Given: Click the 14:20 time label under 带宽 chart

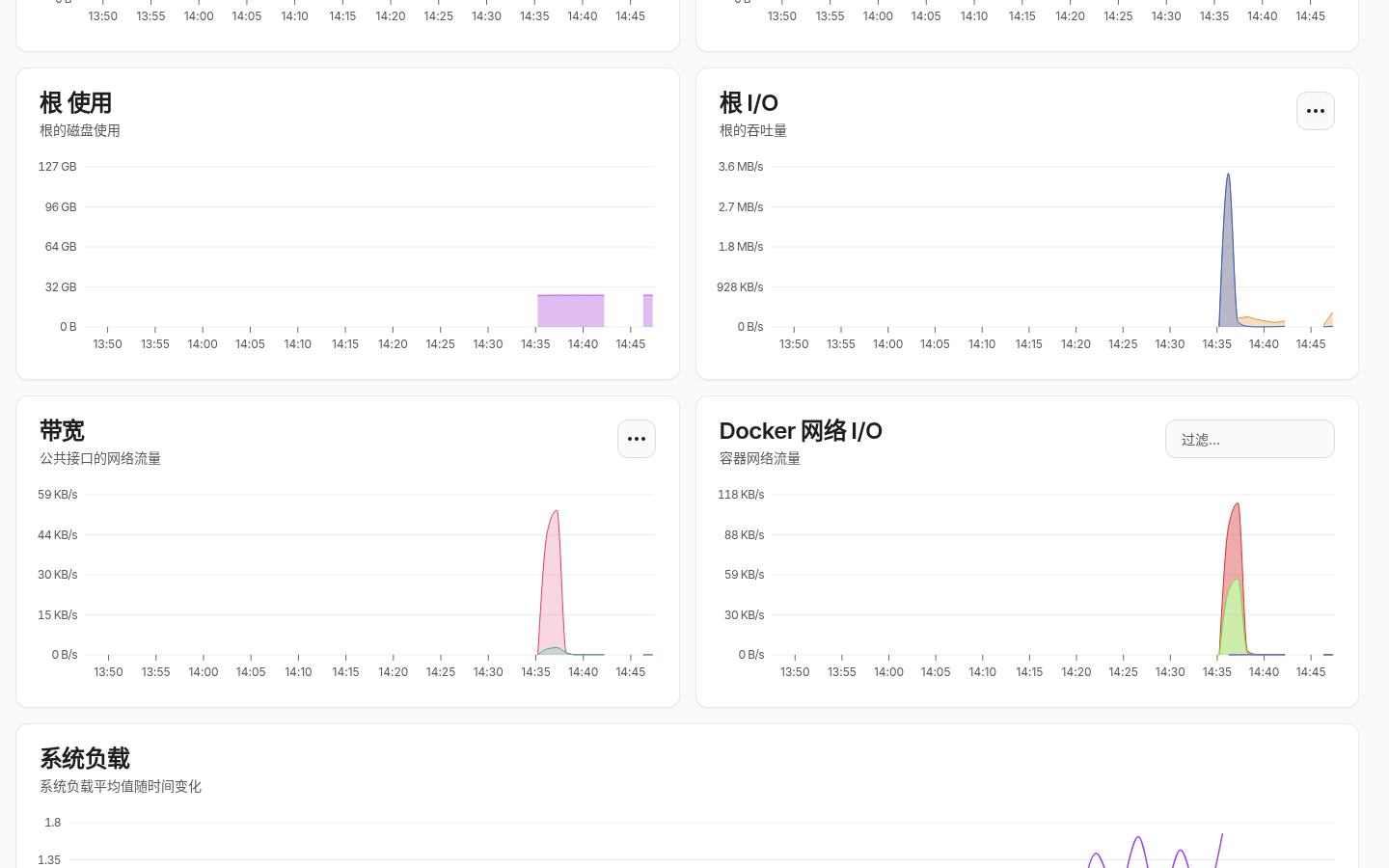Looking at the screenshot, I should click(x=393, y=672).
